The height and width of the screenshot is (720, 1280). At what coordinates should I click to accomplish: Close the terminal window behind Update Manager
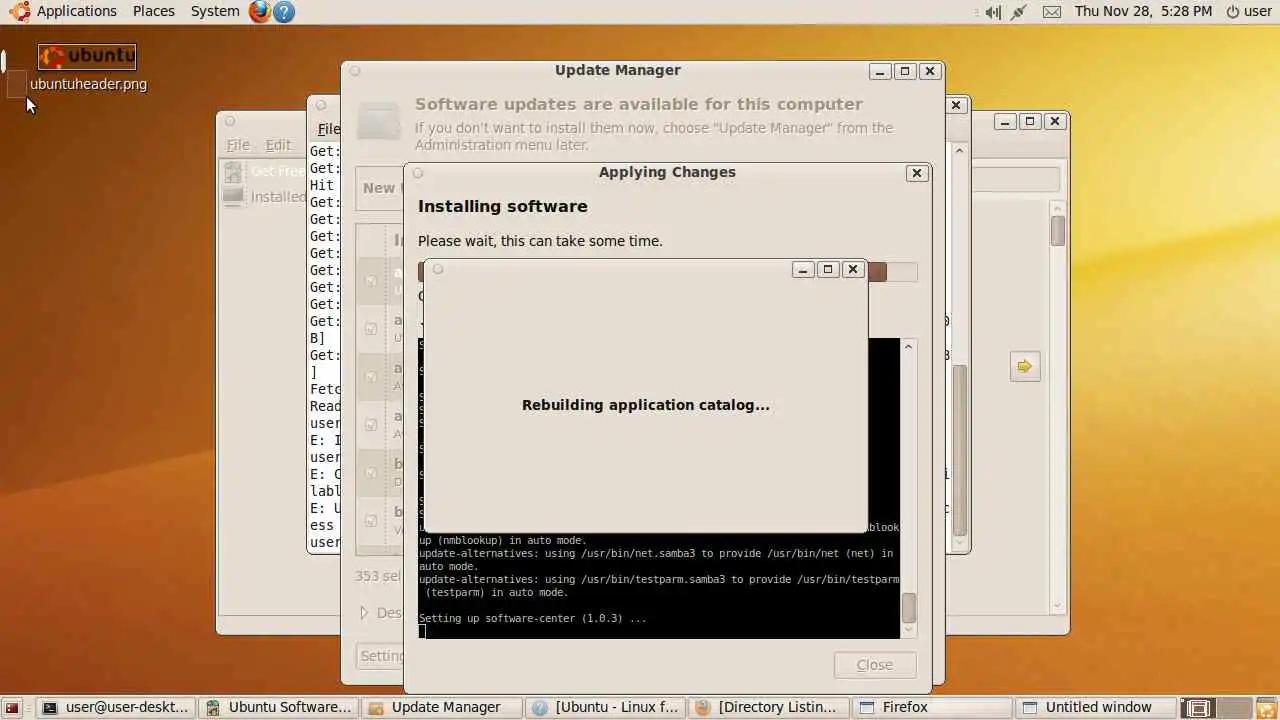[x=956, y=105]
